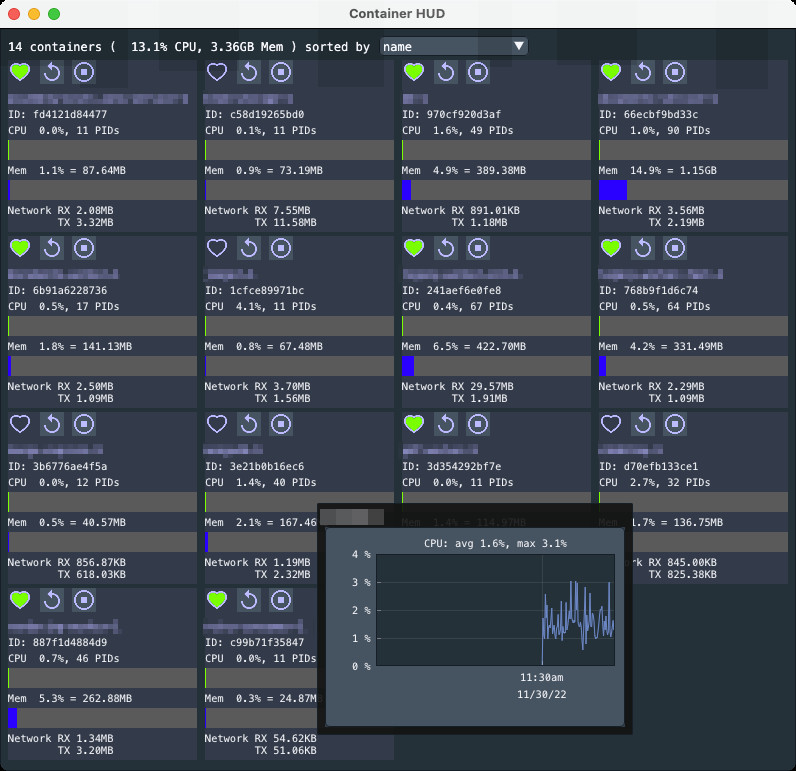Stop container 1cfce89971bc

click(281, 248)
